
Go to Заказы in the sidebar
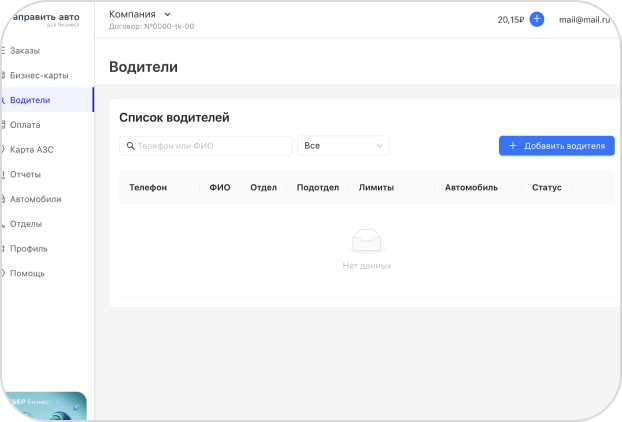coord(25,51)
